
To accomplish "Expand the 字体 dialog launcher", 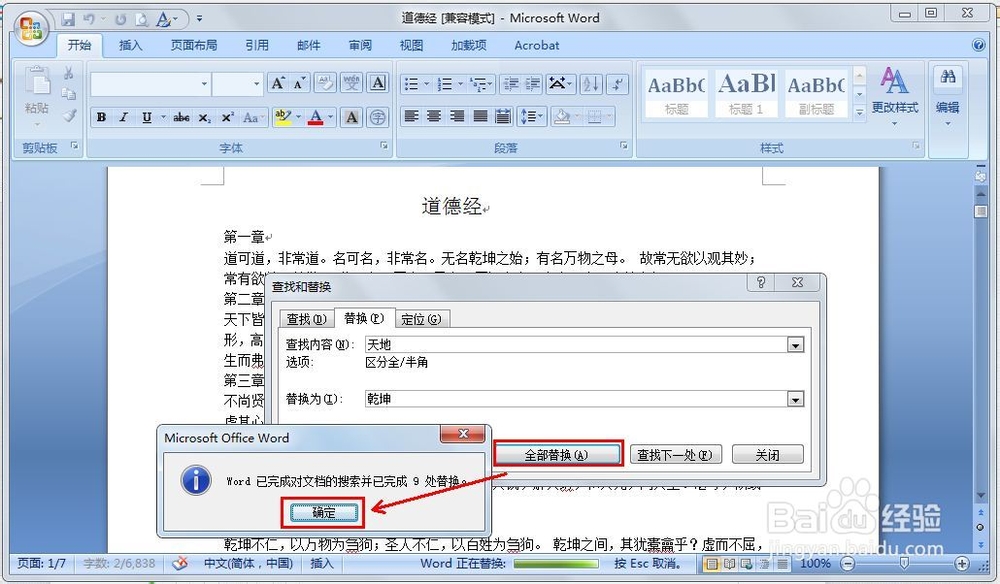I will (x=382, y=144).
